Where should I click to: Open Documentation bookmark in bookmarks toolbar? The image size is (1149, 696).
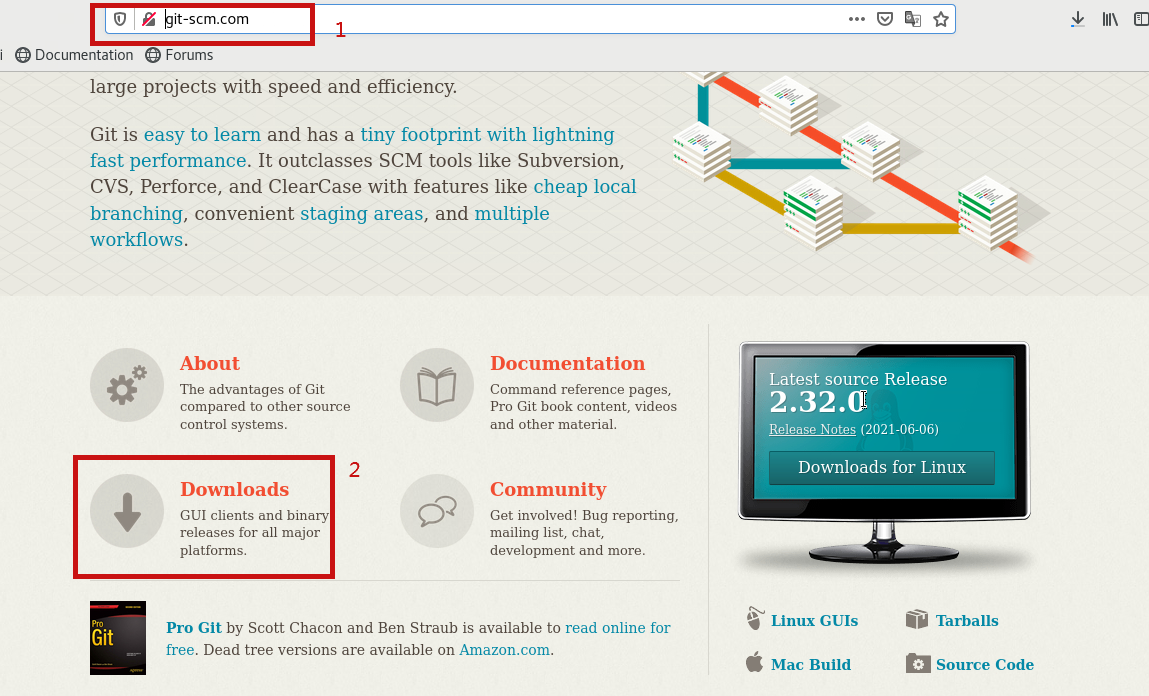(75, 55)
